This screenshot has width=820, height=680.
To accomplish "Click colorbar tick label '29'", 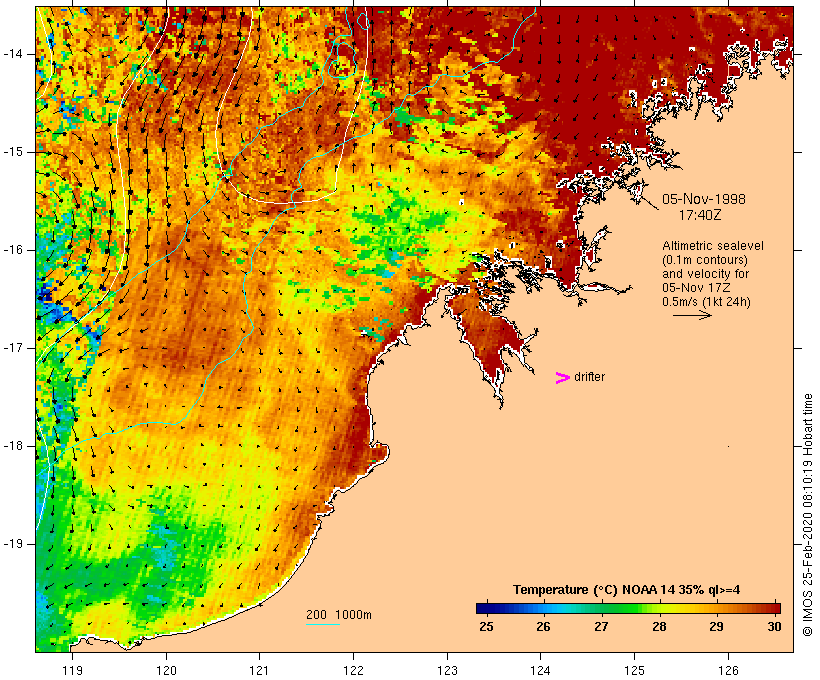I will [x=716, y=627].
